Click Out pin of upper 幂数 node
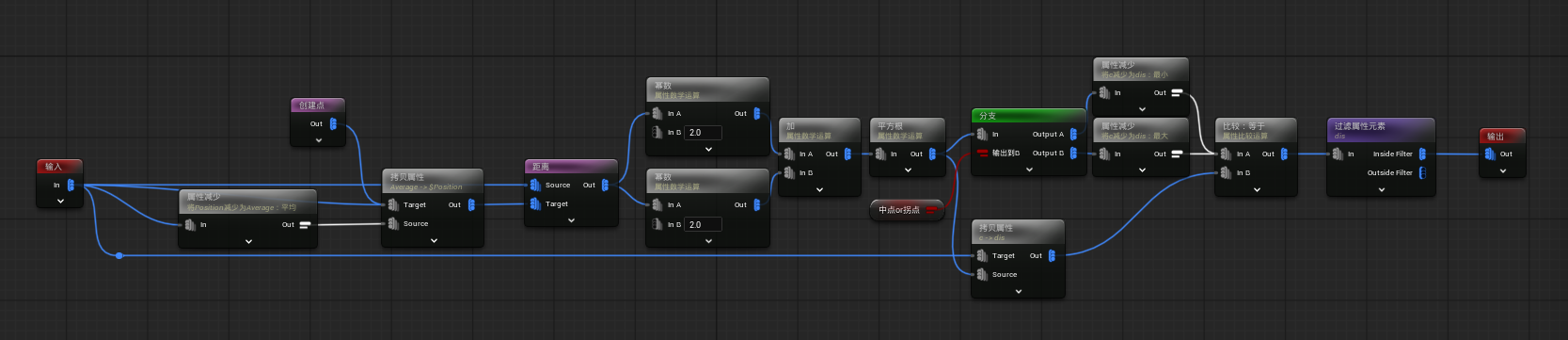 pyautogui.click(x=756, y=113)
